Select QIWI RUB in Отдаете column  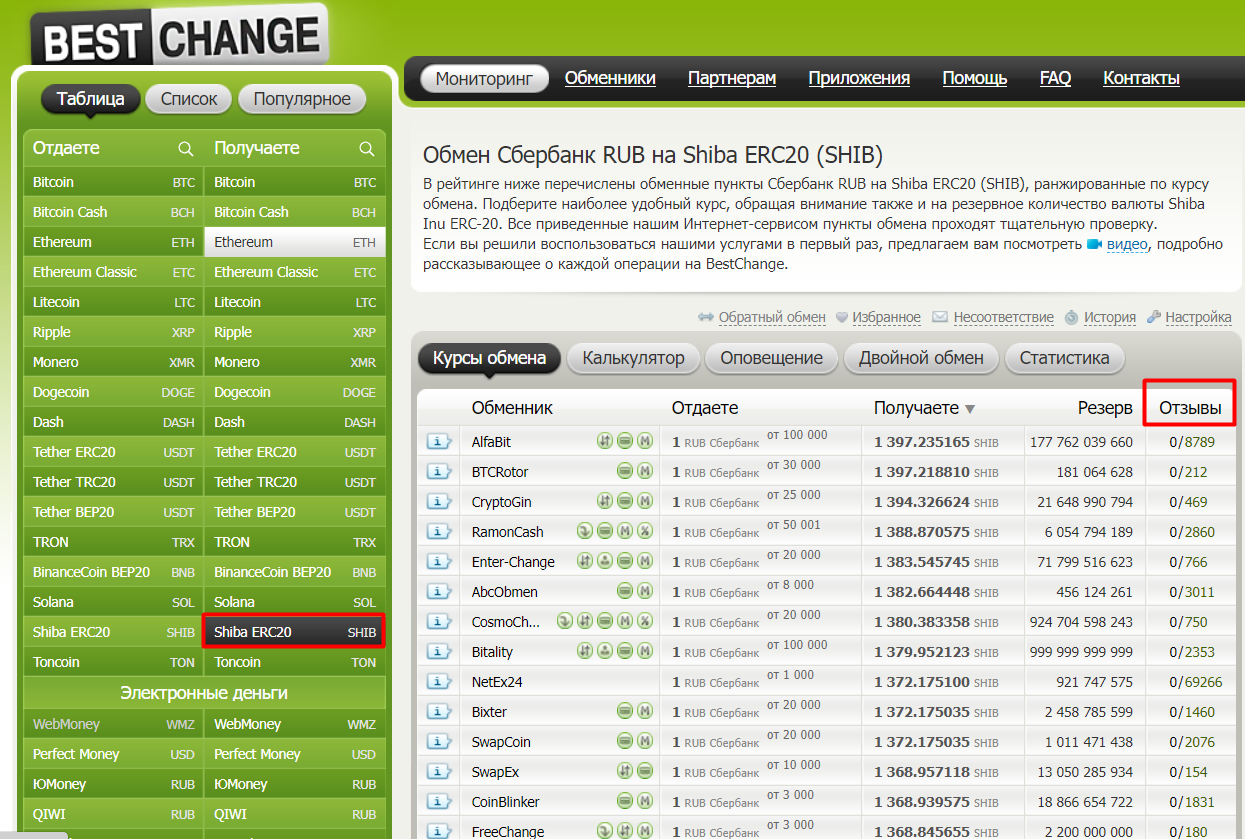coord(113,814)
